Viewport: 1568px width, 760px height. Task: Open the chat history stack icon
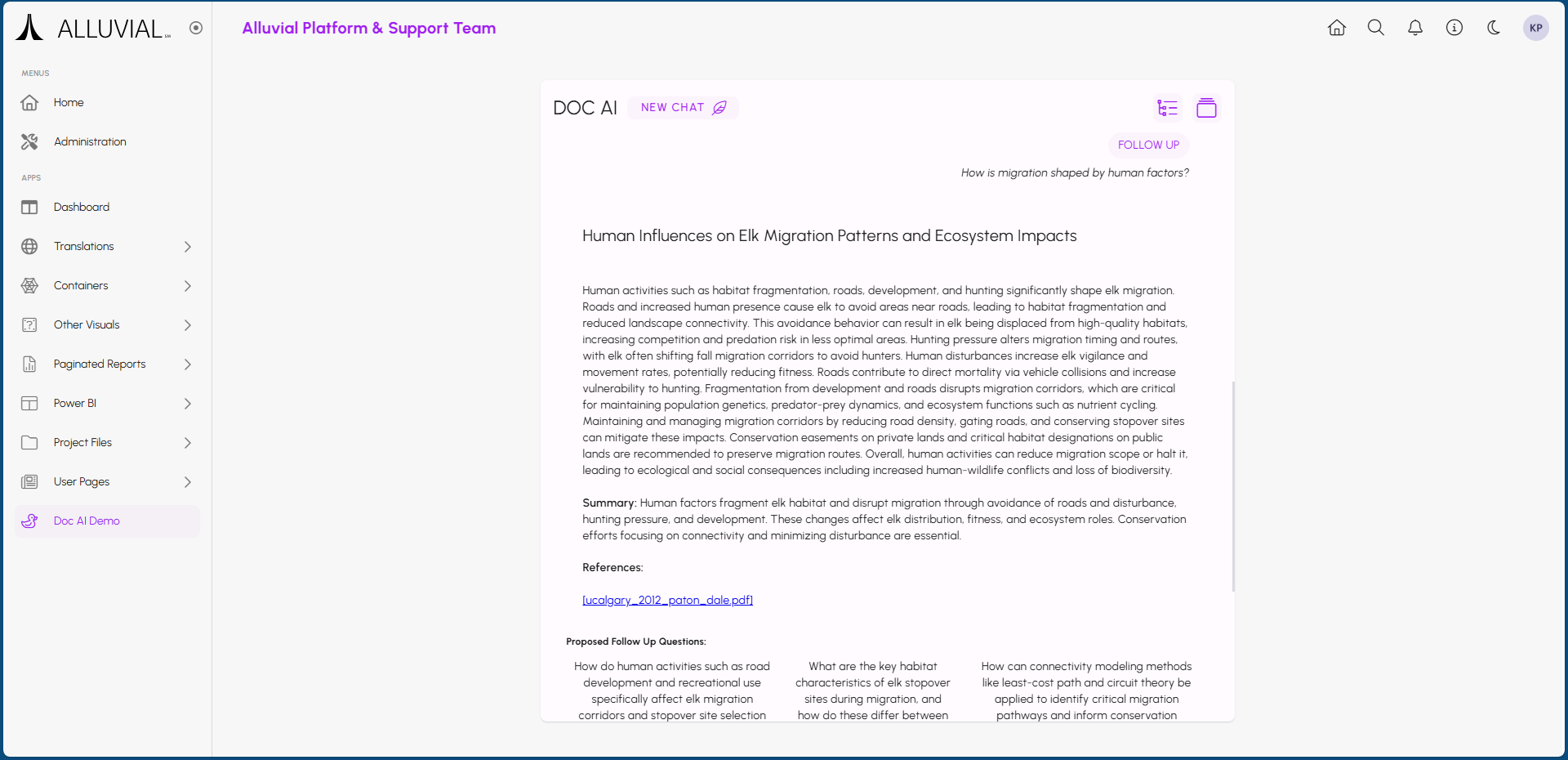coord(1206,108)
